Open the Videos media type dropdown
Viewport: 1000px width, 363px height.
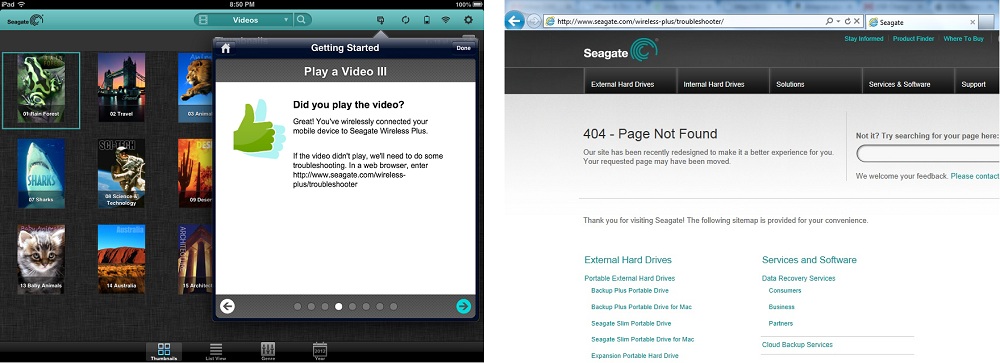click(x=244, y=20)
